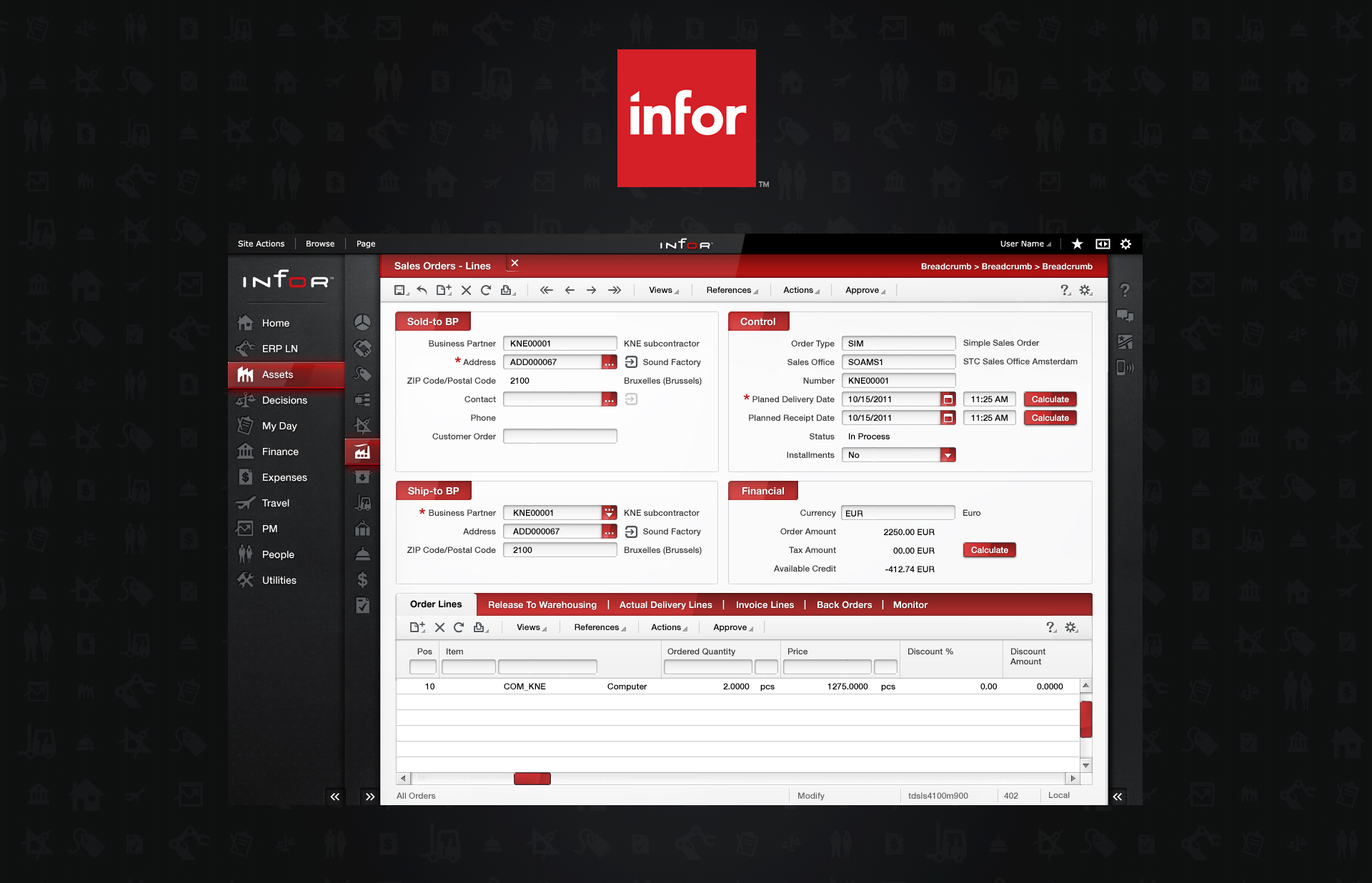1372x883 pixels.
Task: Switch to Back Orders tab
Action: tap(845, 604)
